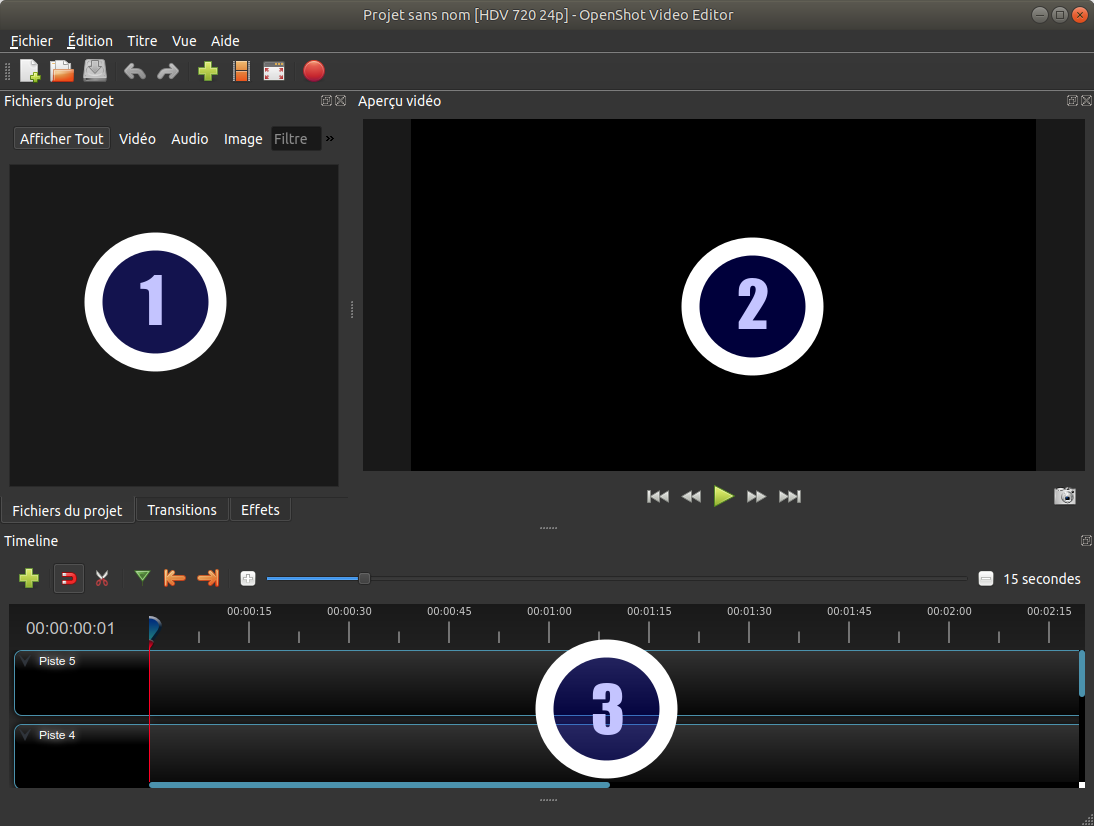Open the Fichier menu
This screenshot has width=1094, height=826.
[x=31, y=41]
